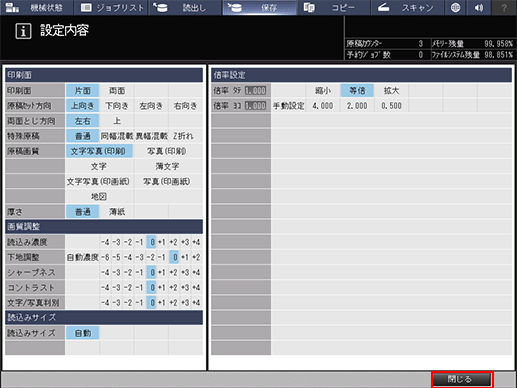
Task: Select 片面 for print side
Action: [82, 91]
